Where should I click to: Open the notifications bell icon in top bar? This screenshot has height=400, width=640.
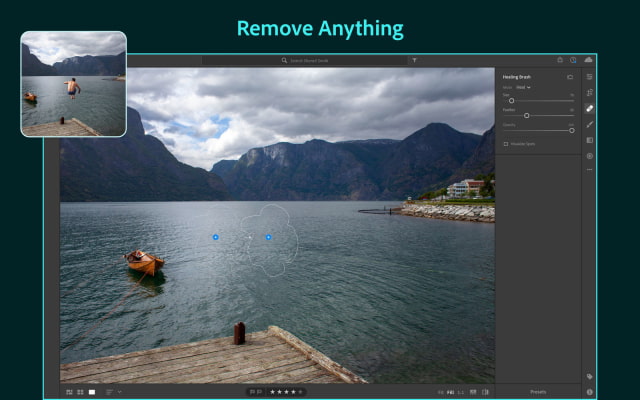click(560, 60)
